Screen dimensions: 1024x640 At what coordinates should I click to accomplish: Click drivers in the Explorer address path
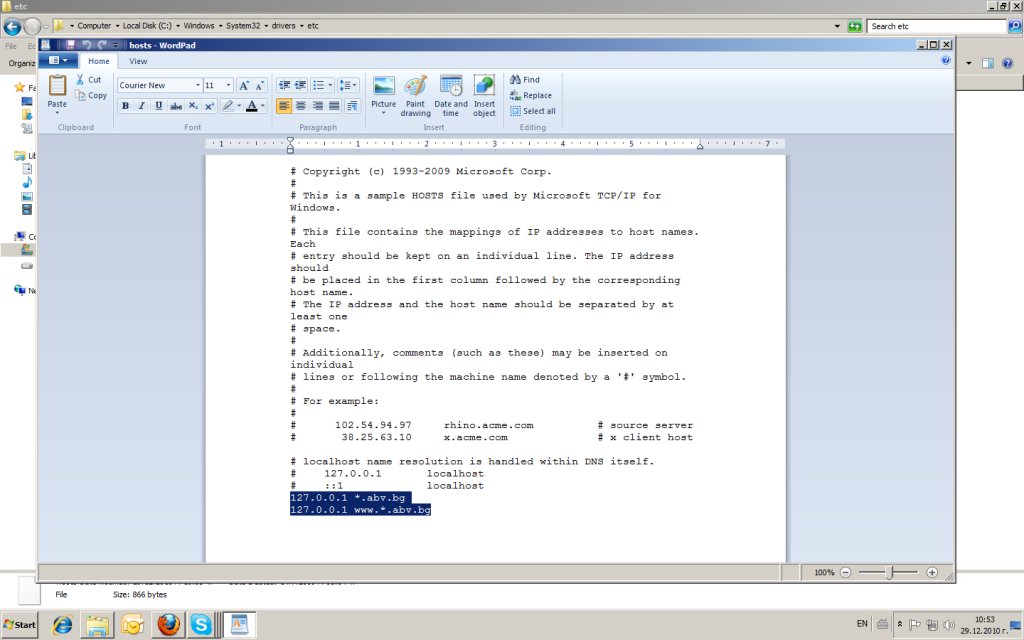tap(283, 26)
